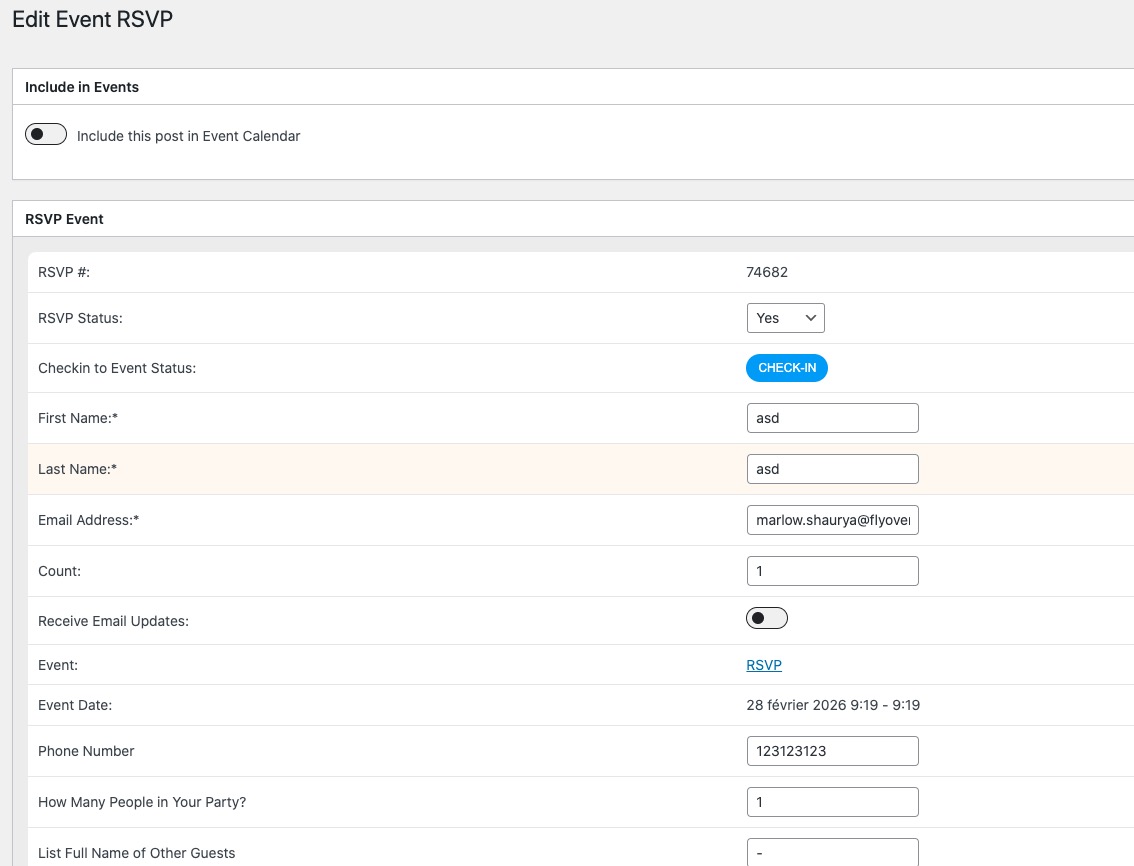Click the Event Date value text

click(x=833, y=705)
